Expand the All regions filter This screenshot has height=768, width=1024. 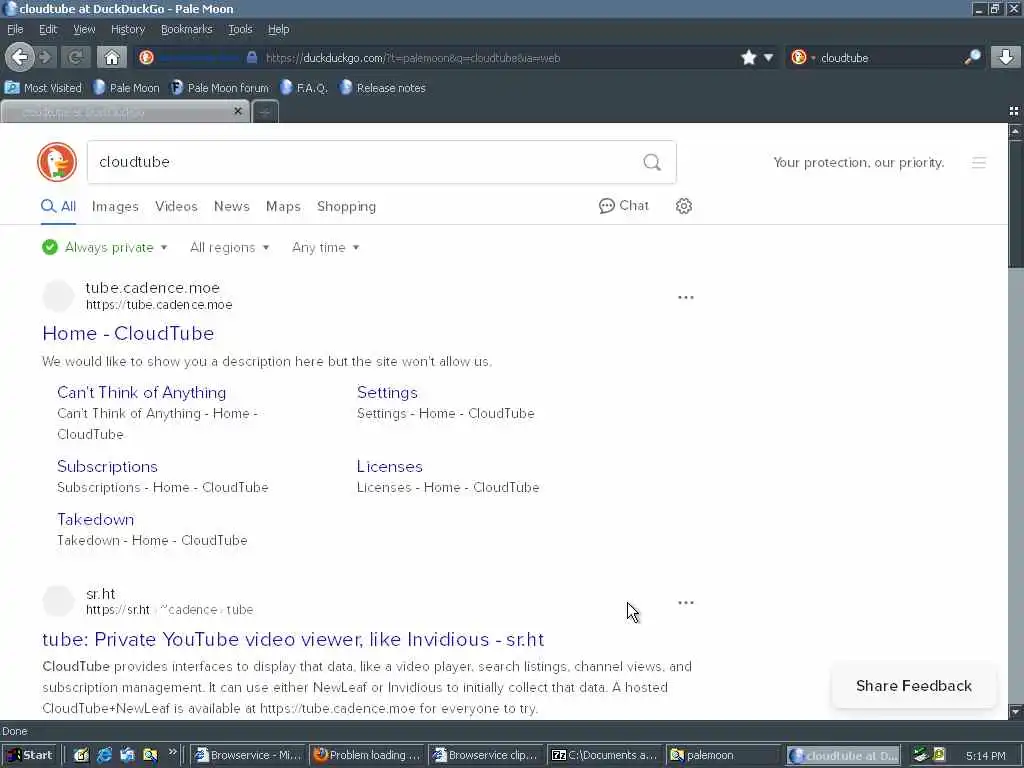point(229,248)
